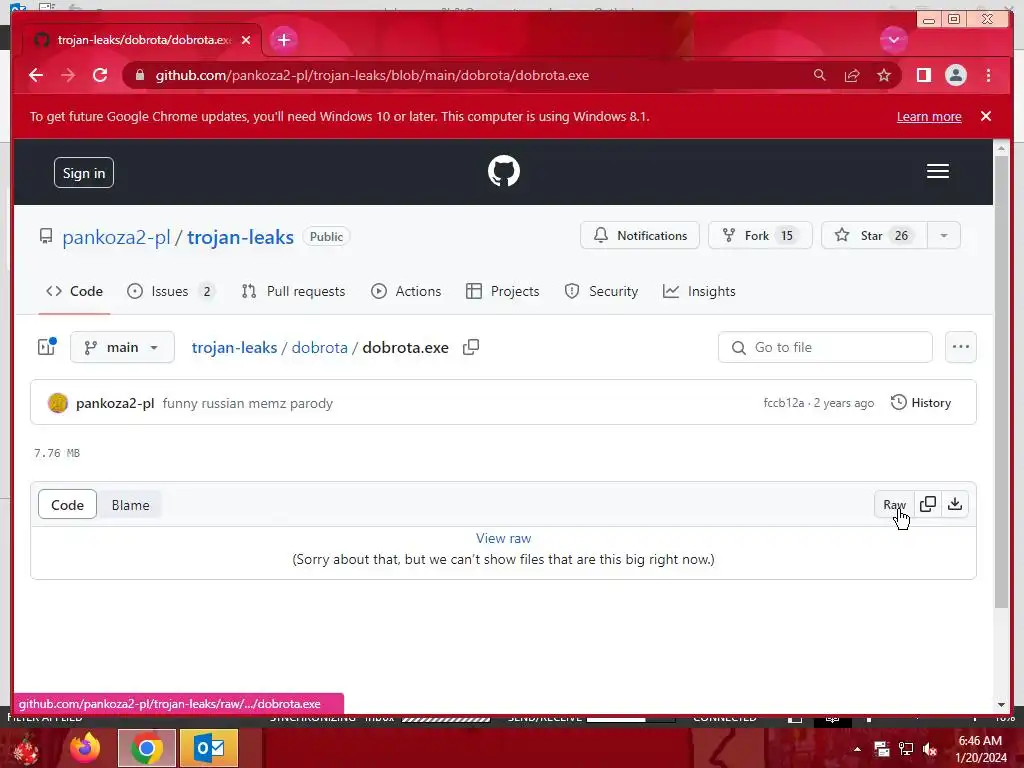View file History
The image size is (1024, 768).
coord(921,403)
